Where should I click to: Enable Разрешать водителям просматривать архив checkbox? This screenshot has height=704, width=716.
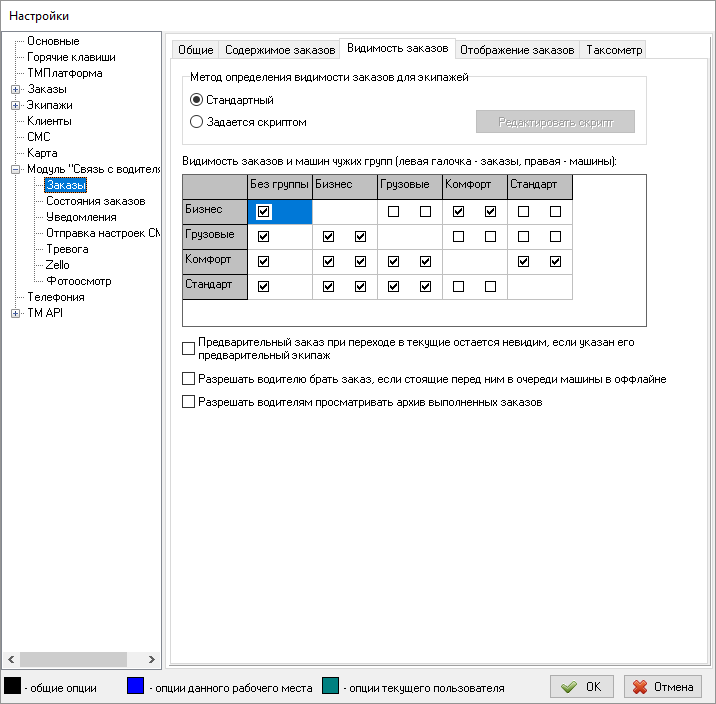[x=188, y=402]
